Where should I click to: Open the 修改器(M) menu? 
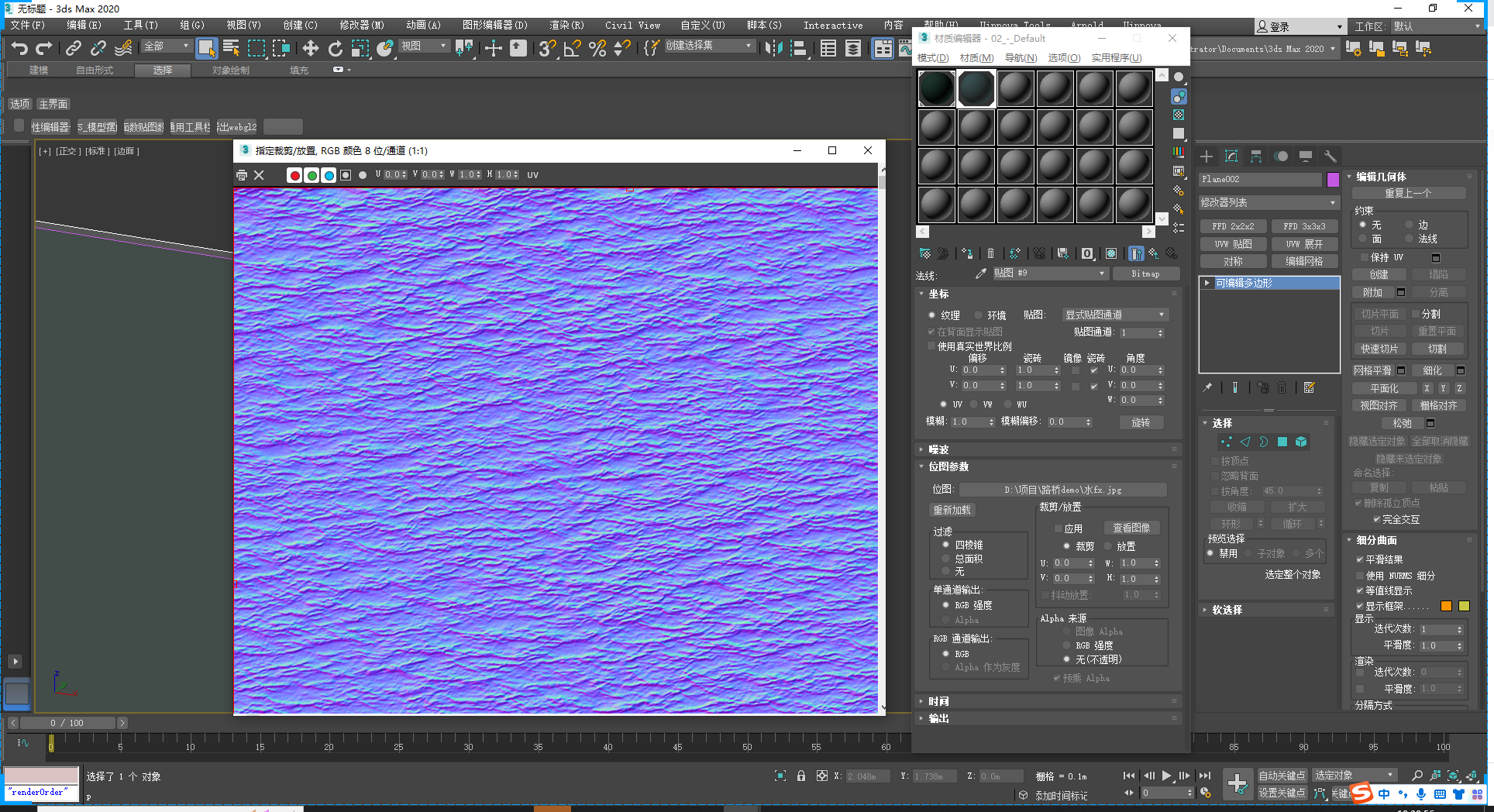pyautogui.click(x=362, y=25)
